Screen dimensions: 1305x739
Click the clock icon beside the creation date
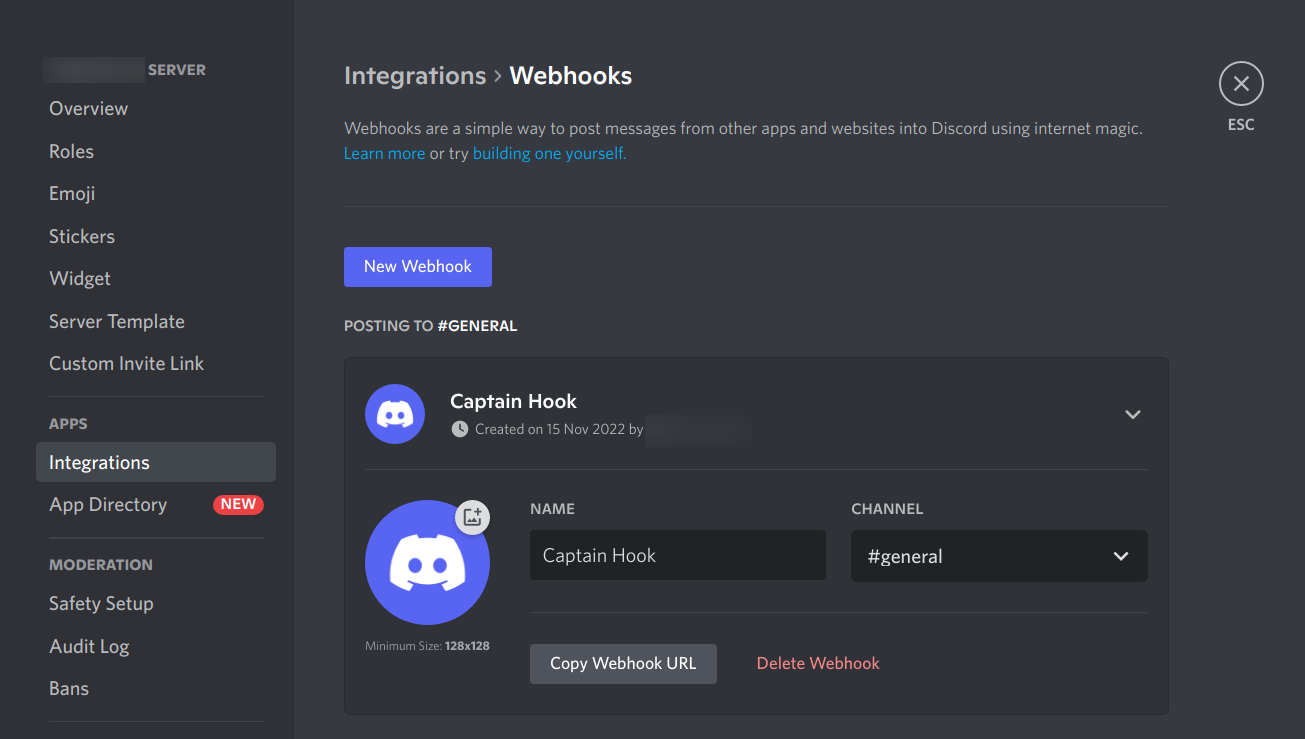[x=459, y=429]
